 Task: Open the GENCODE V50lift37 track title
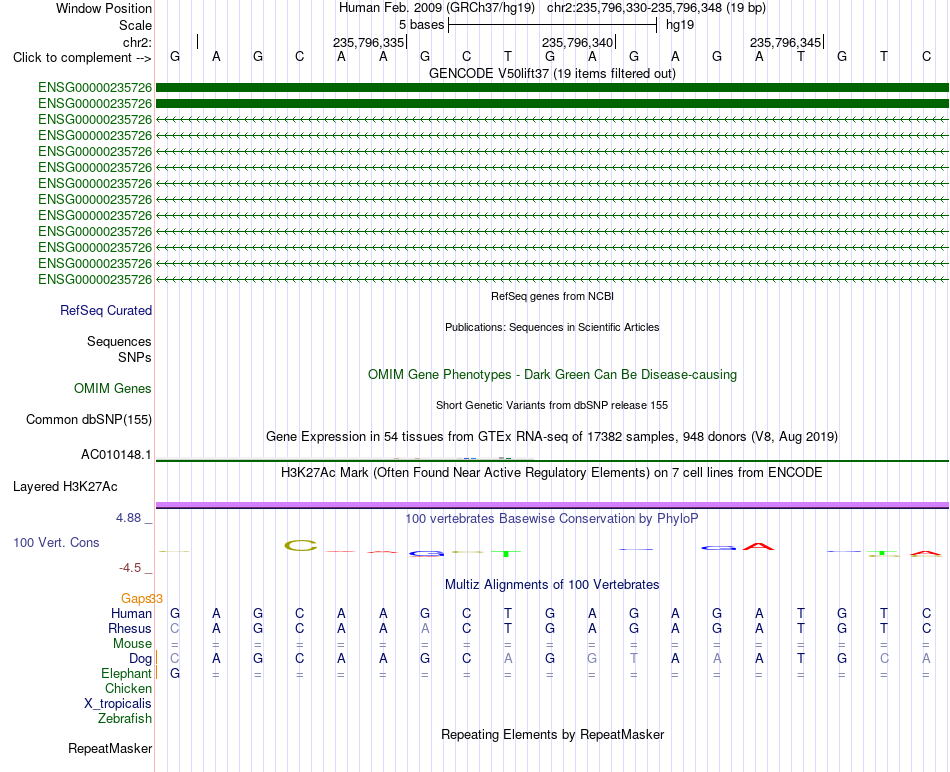point(552,73)
